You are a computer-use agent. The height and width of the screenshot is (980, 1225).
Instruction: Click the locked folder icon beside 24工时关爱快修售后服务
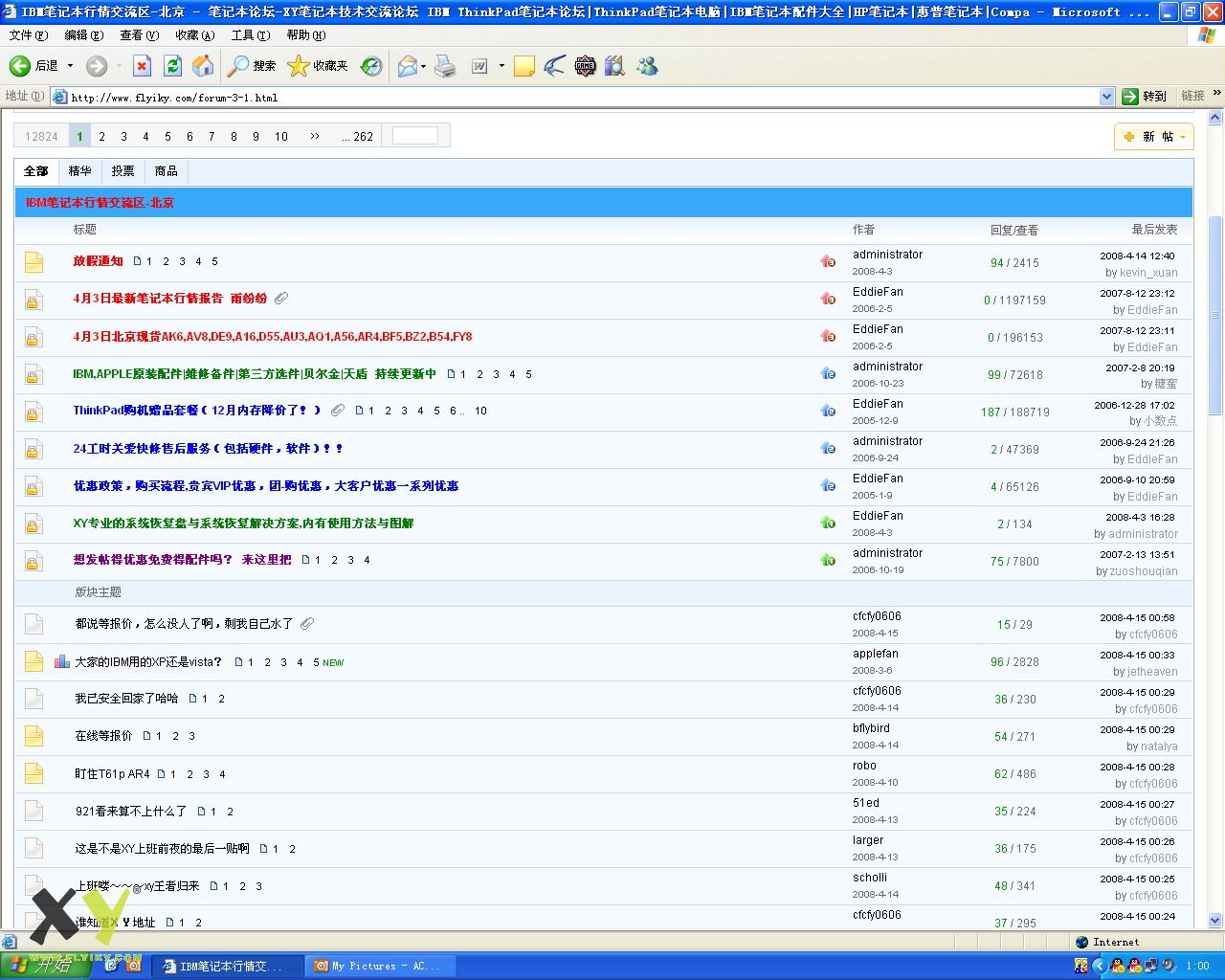[x=33, y=449]
